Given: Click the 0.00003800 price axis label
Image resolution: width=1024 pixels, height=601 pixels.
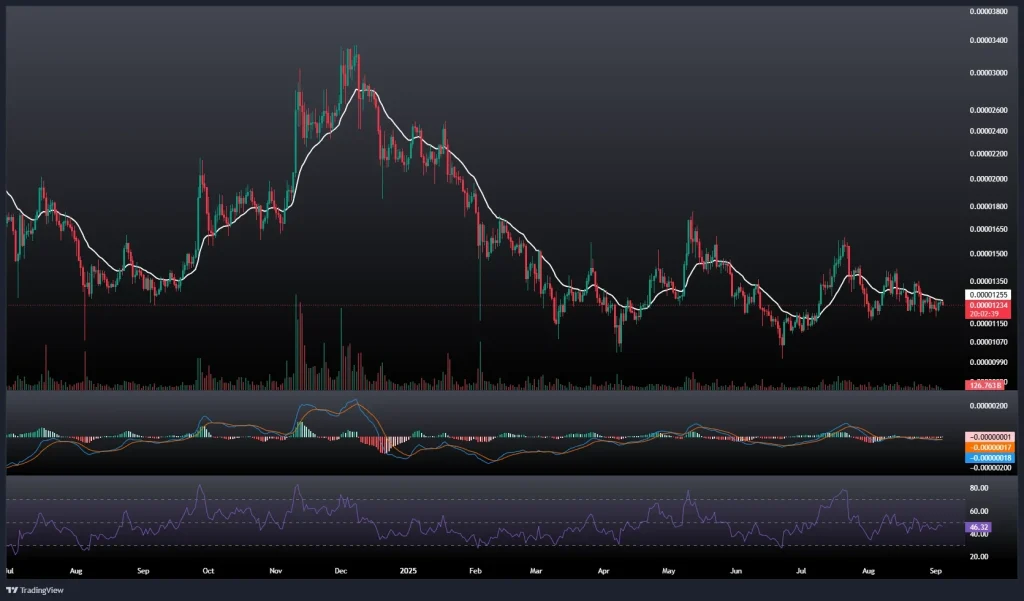Looking at the screenshot, I should (x=989, y=12).
